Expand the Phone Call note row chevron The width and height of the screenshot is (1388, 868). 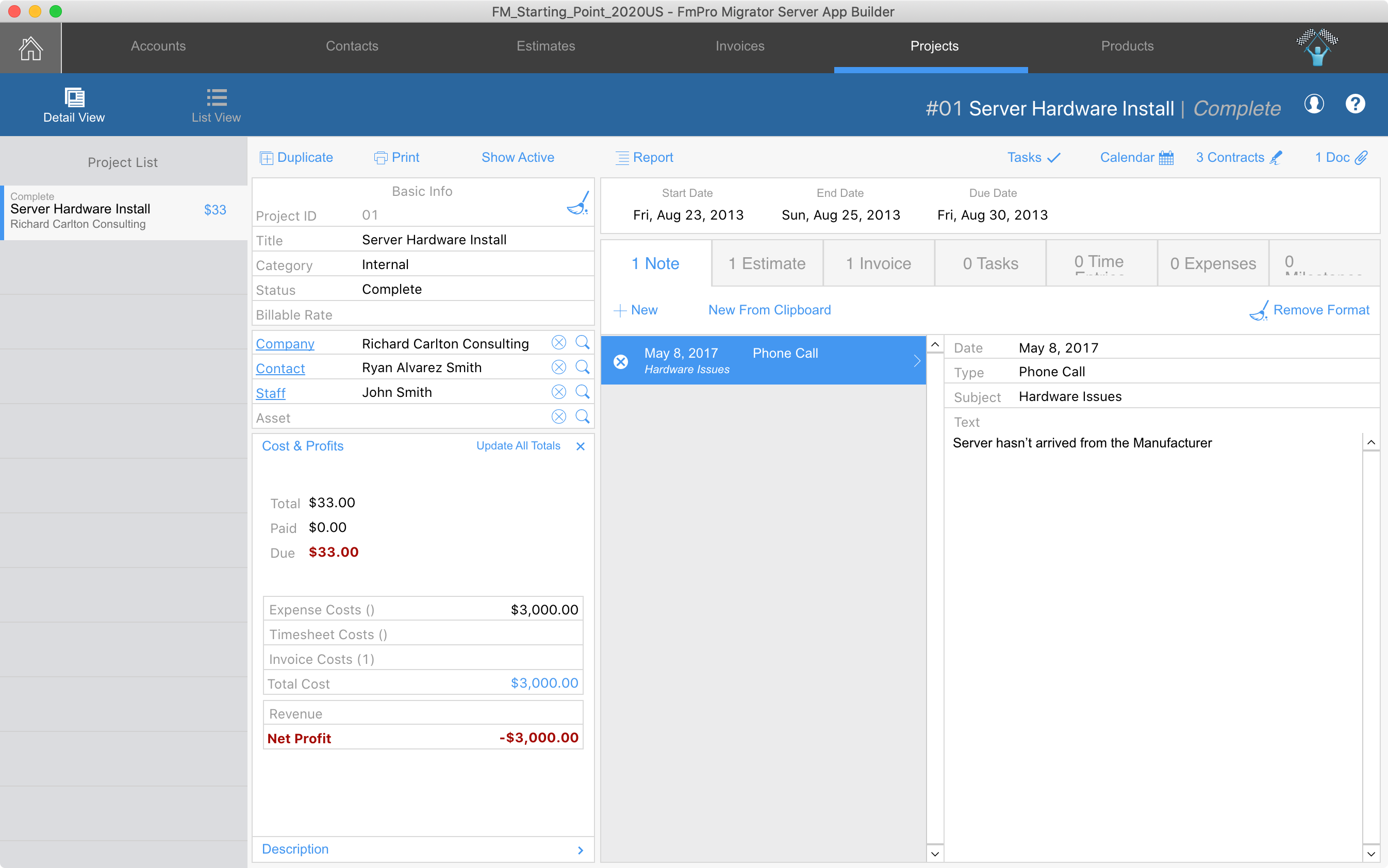tap(917, 361)
